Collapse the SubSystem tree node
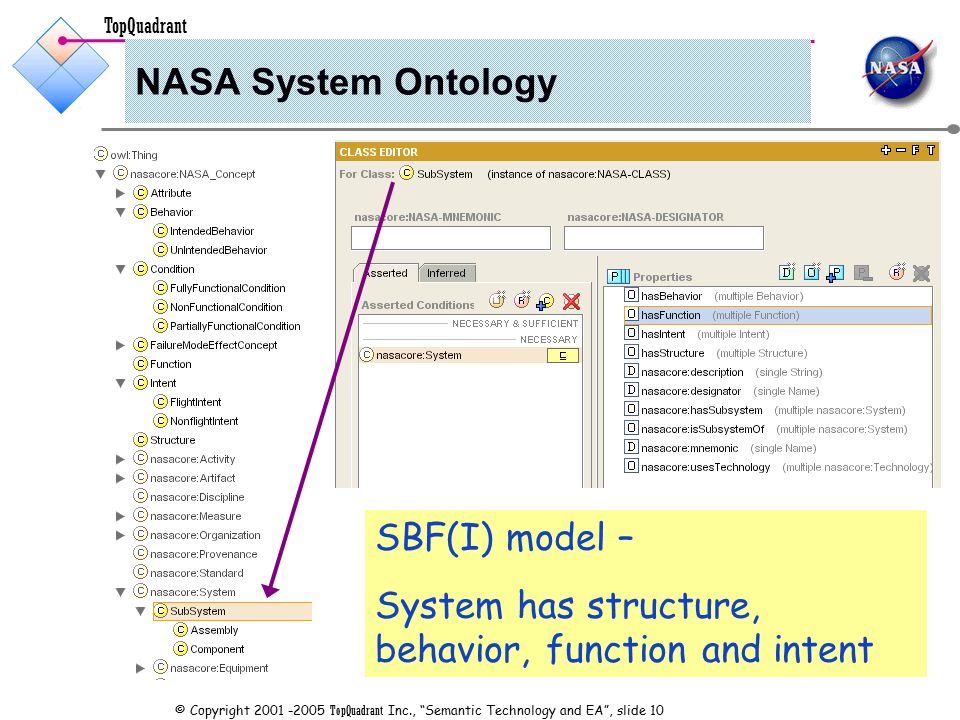The height and width of the screenshot is (720, 960). click(141, 611)
